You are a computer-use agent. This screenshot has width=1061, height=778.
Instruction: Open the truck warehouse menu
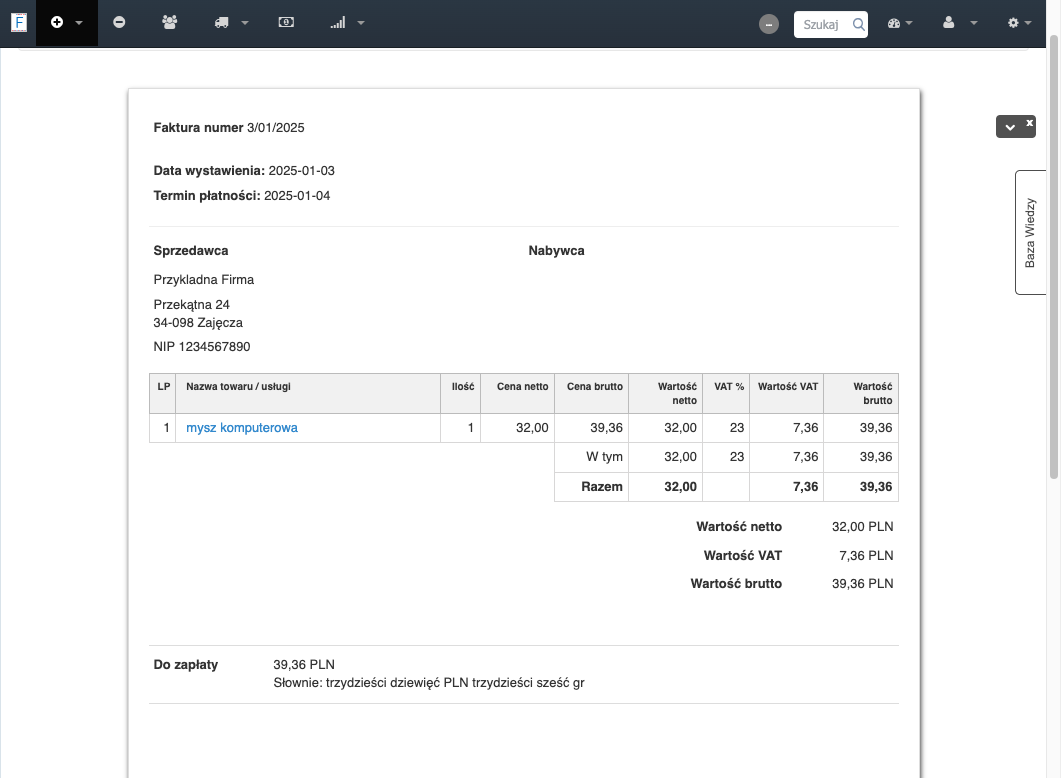pos(231,22)
